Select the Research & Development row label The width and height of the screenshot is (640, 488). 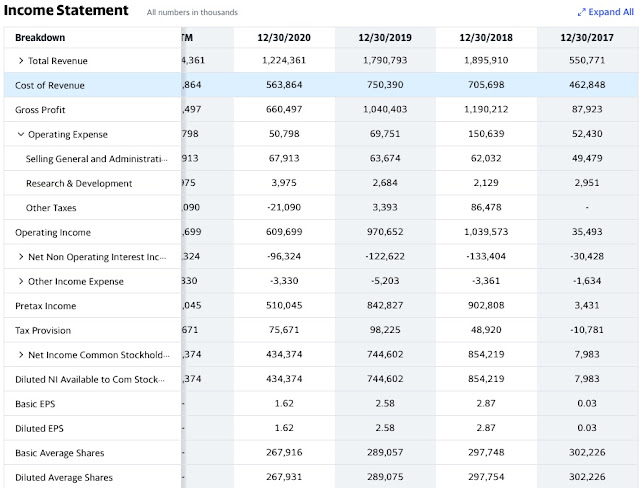pyautogui.click(x=79, y=183)
